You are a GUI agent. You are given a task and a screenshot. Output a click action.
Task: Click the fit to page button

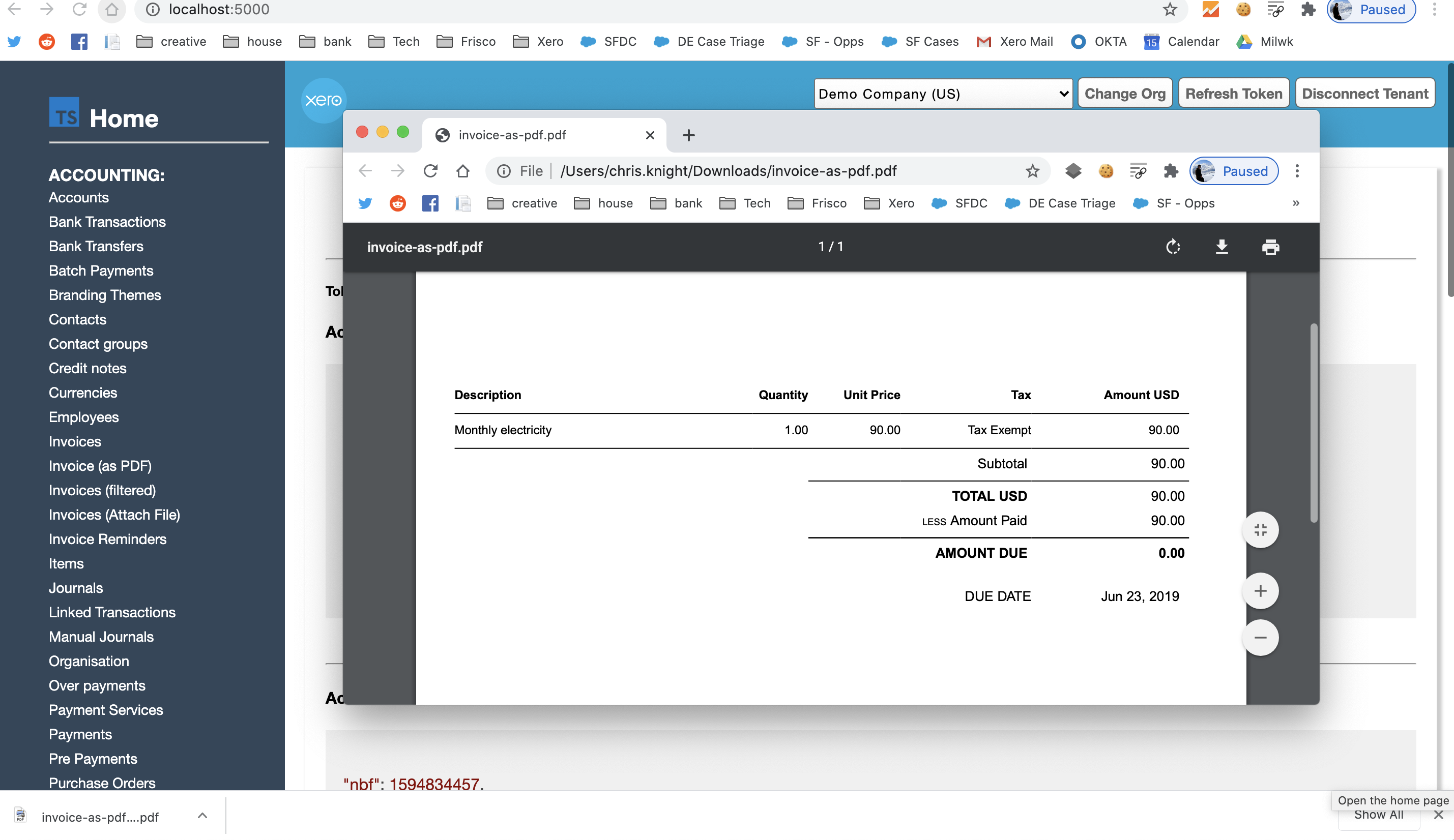click(x=1260, y=530)
